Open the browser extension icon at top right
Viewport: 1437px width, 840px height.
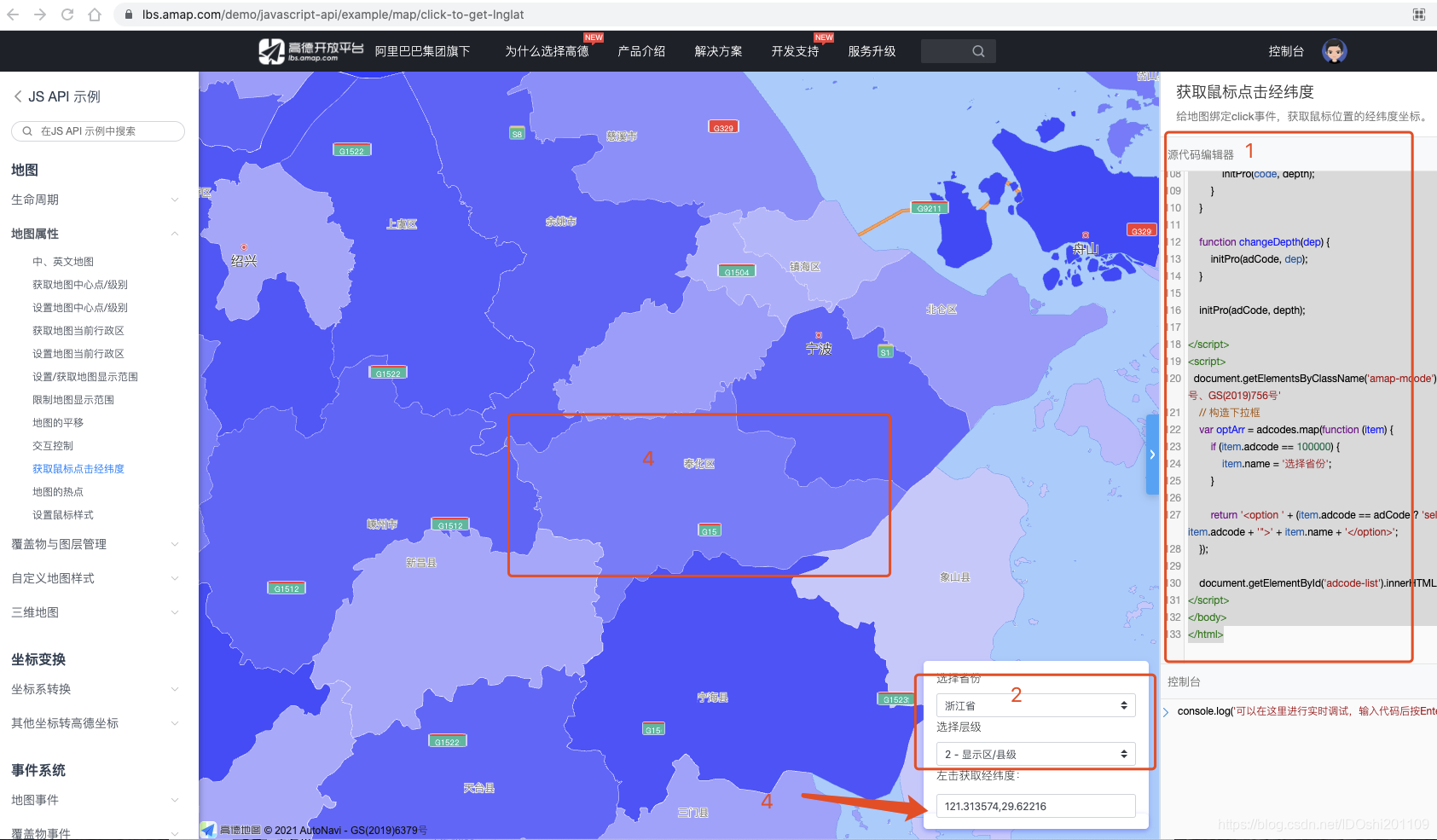coord(1419,14)
